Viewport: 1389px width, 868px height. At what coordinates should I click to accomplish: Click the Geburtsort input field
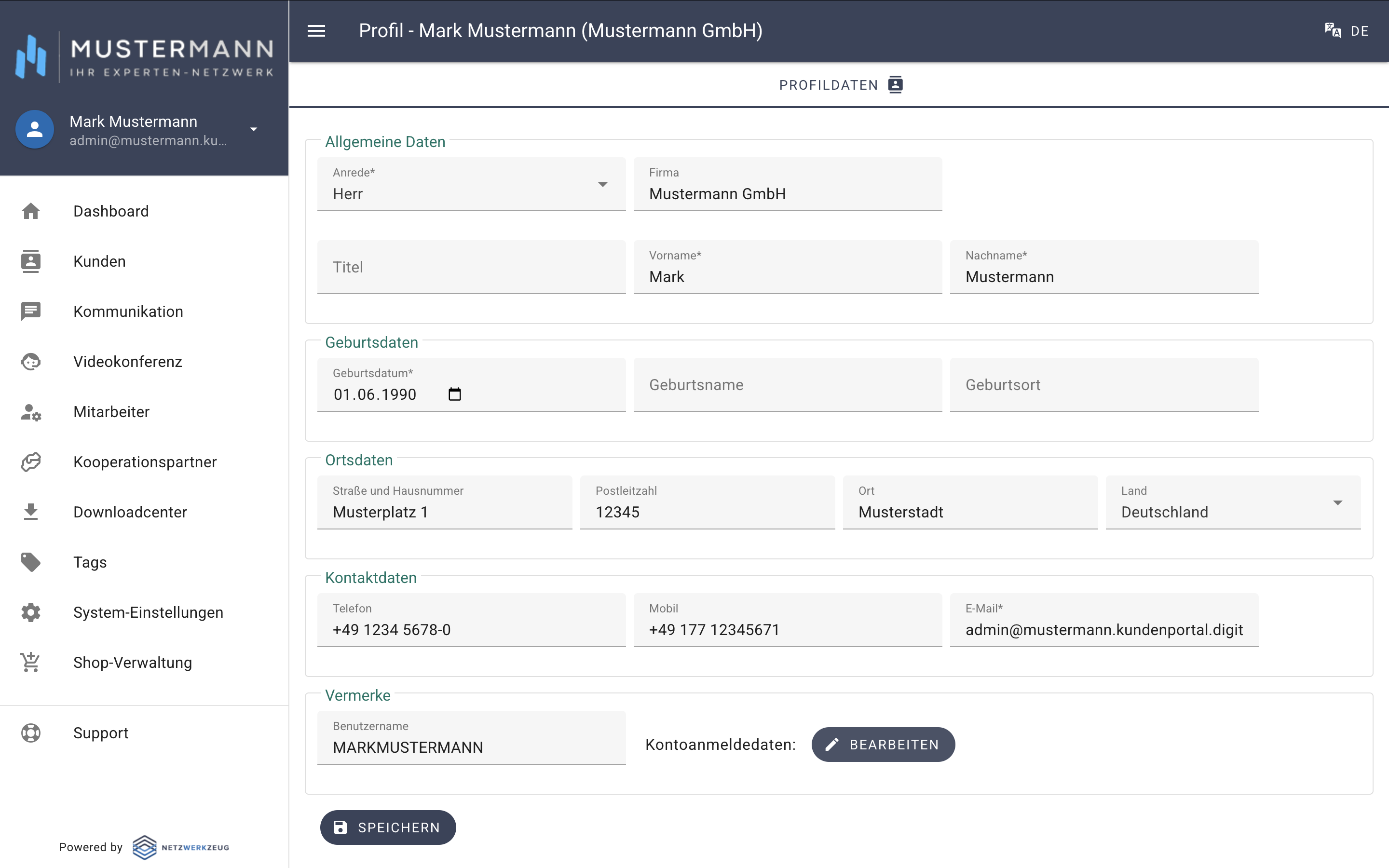(x=1104, y=385)
